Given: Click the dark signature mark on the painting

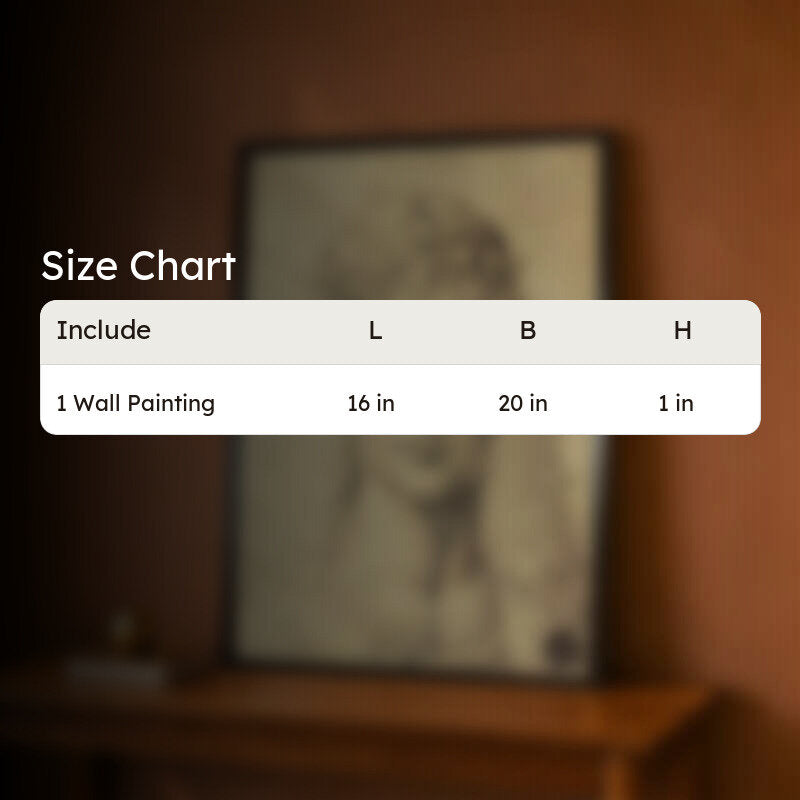Looking at the screenshot, I should 561,646.
